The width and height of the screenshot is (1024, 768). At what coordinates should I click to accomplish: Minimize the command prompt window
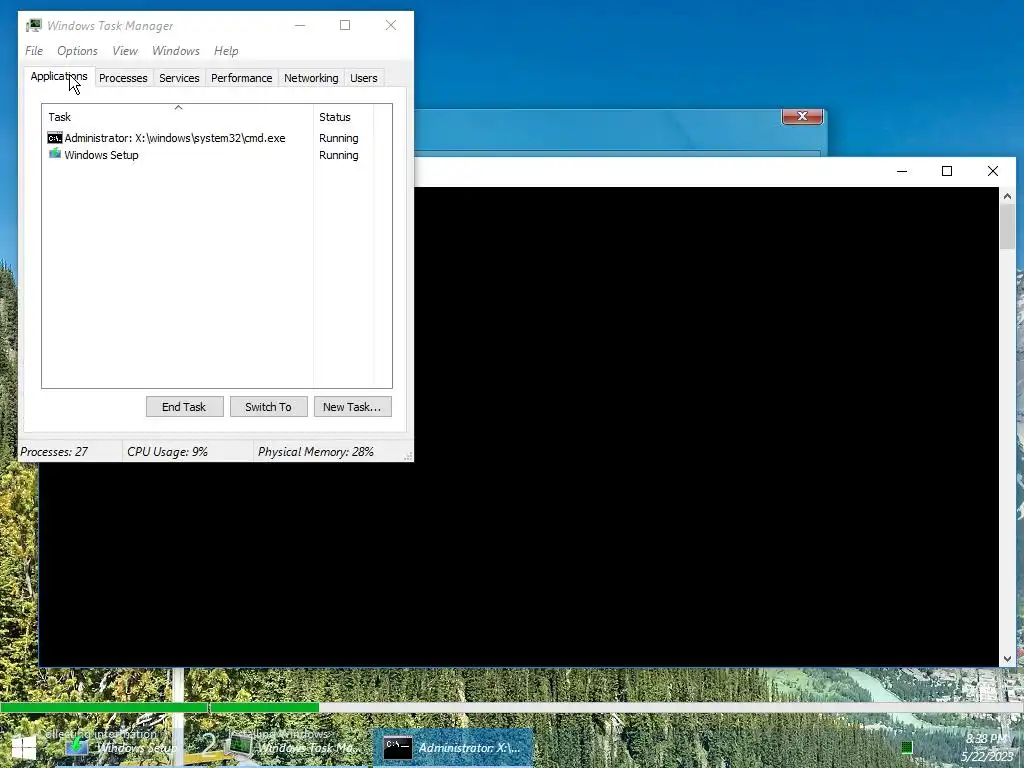pos(902,171)
